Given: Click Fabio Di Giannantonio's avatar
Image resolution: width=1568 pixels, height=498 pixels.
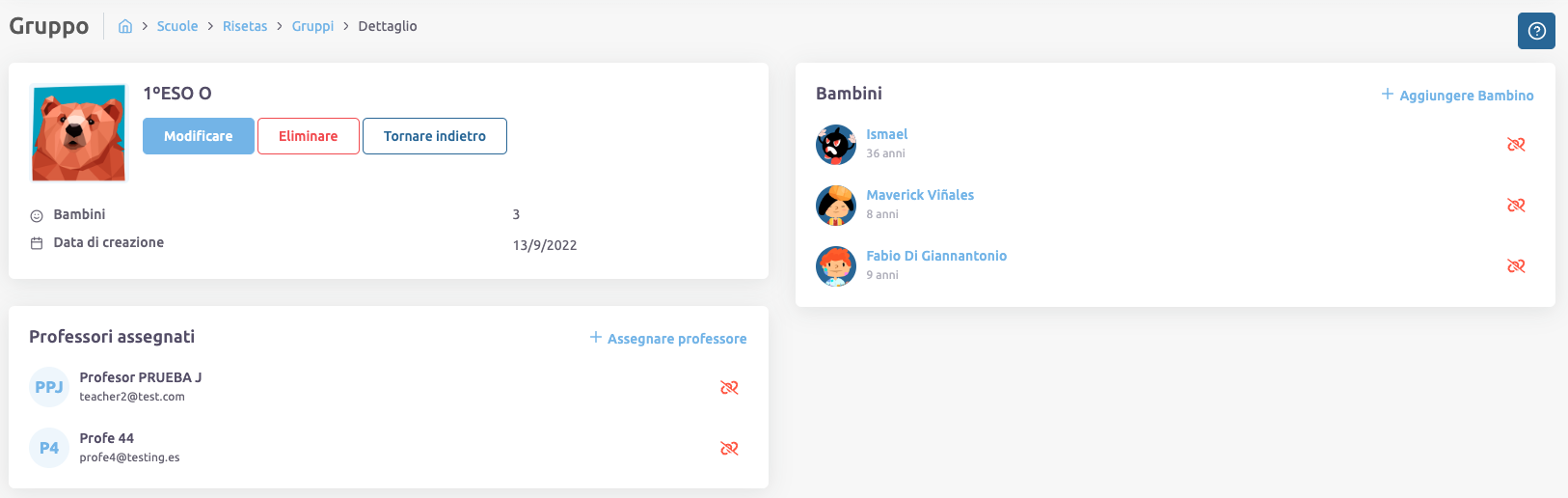Looking at the screenshot, I should click(x=836, y=266).
